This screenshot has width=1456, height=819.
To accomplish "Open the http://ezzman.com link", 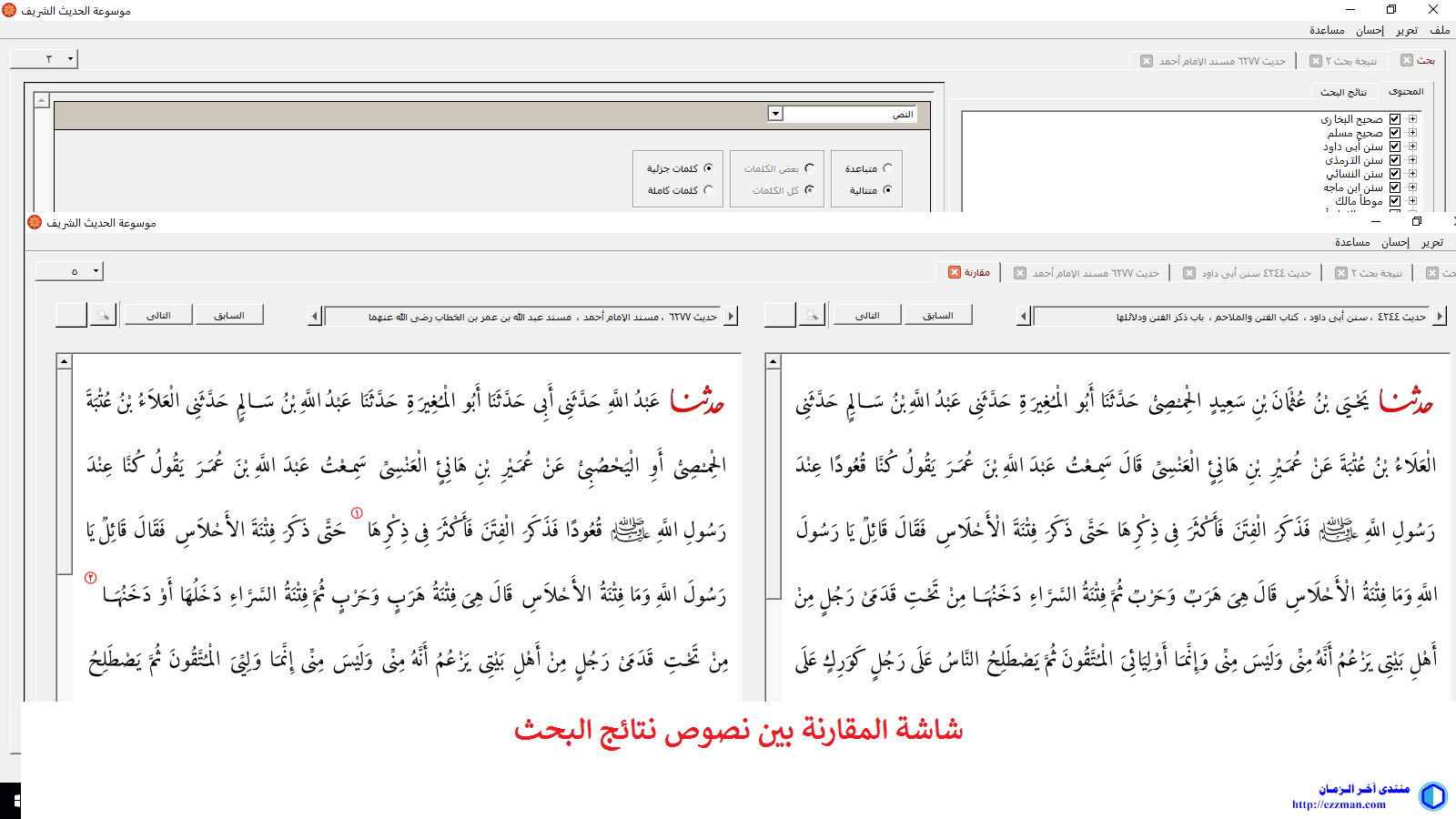I will (x=1338, y=804).
